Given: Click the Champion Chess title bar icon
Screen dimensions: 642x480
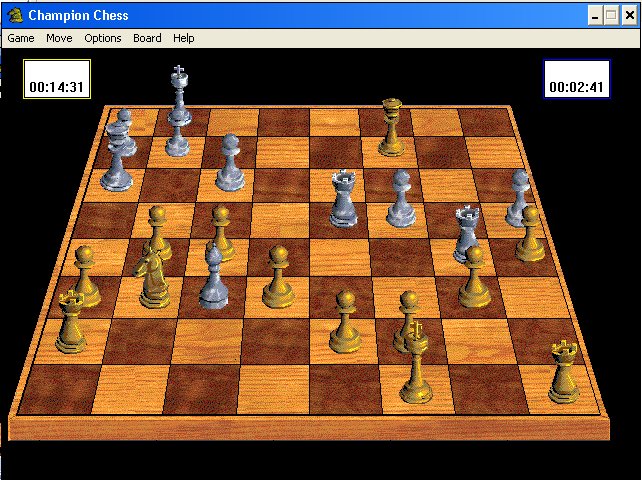Looking at the screenshot, I should click(x=16, y=16).
